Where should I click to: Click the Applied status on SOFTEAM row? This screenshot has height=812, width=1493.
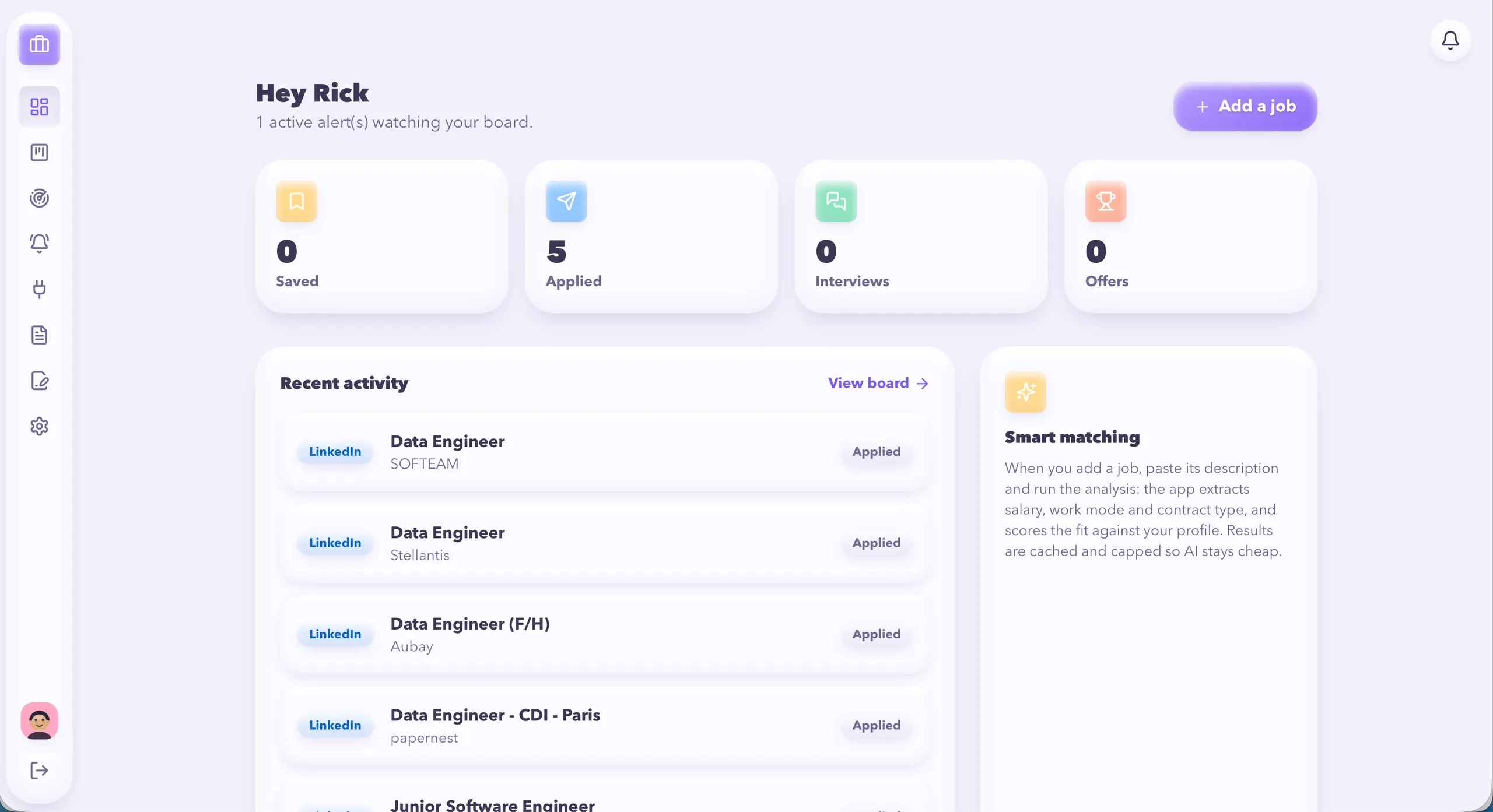click(x=876, y=452)
